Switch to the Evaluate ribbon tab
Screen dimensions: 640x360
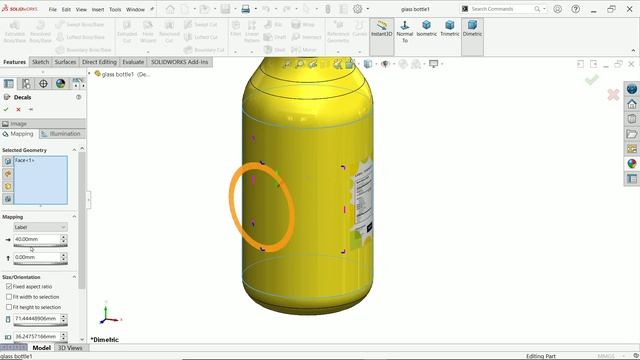133,62
